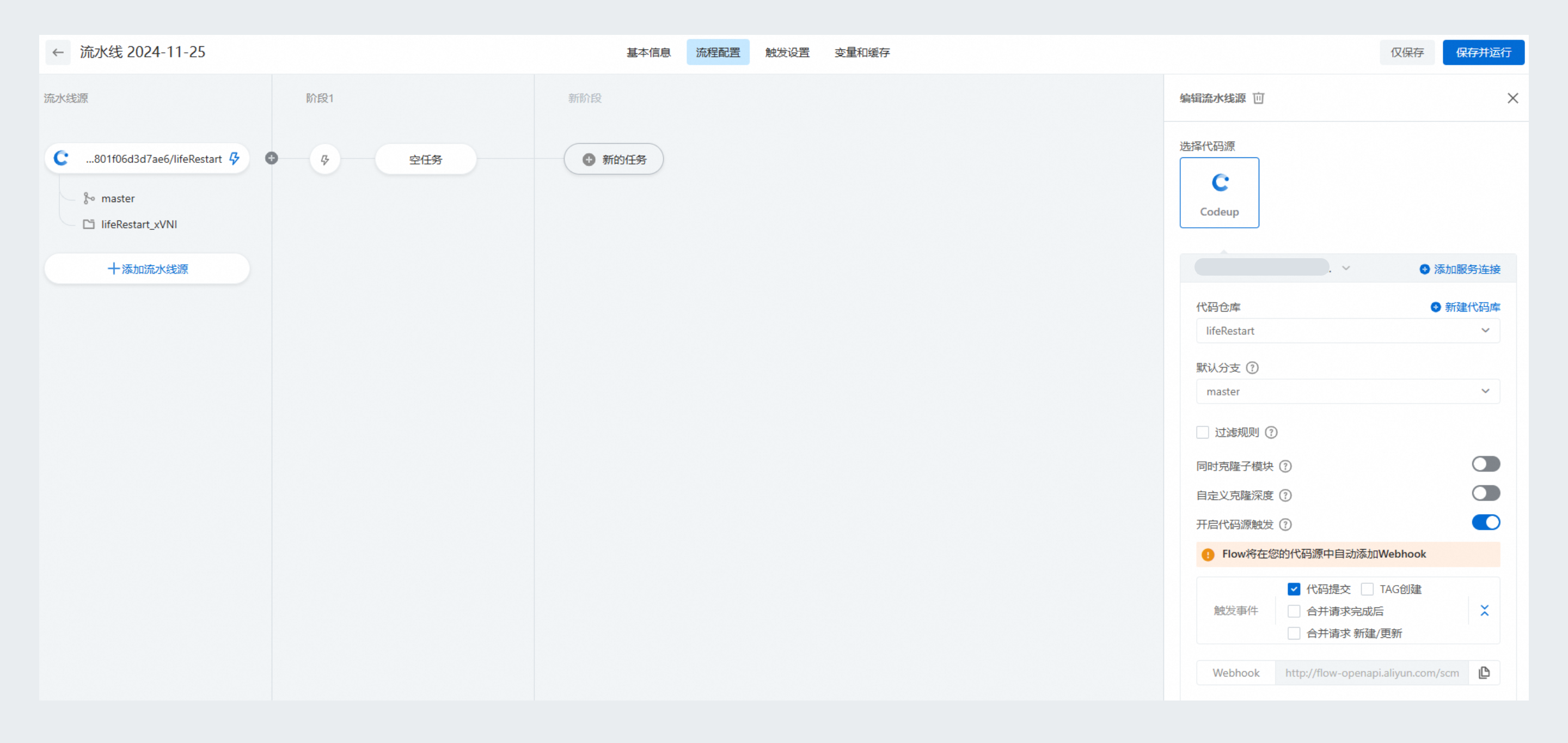Click the plus circle between source and stage 1

(x=272, y=159)
